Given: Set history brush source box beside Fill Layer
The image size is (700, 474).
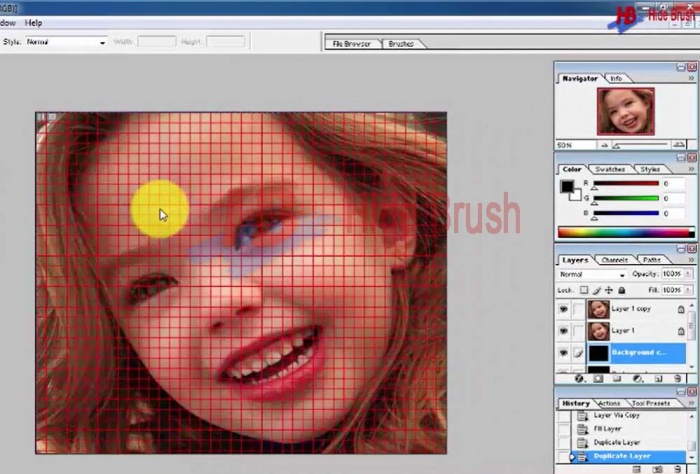Looking at the screenshot, I should (x=564, y=429).
